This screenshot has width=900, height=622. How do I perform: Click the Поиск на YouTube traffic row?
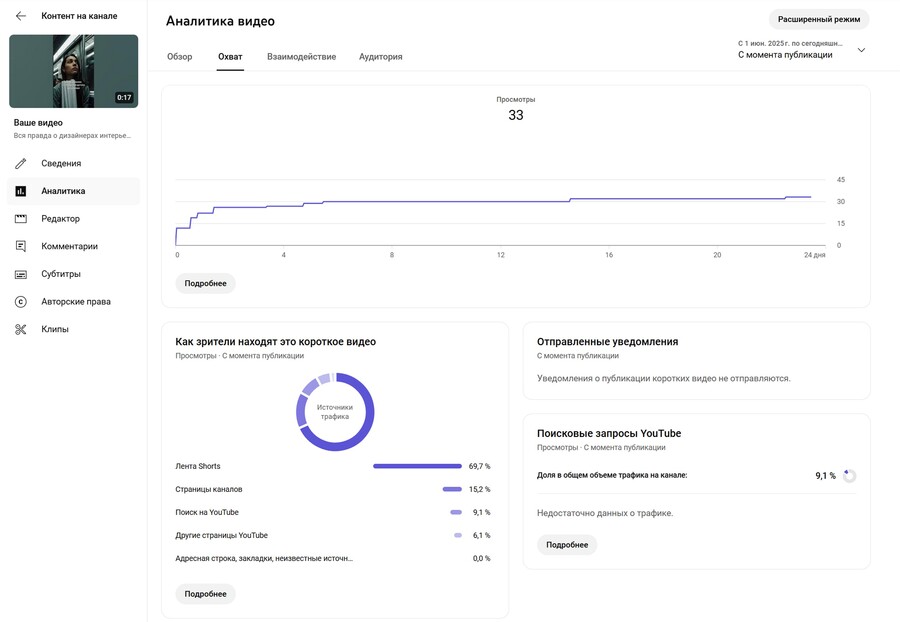333,512
